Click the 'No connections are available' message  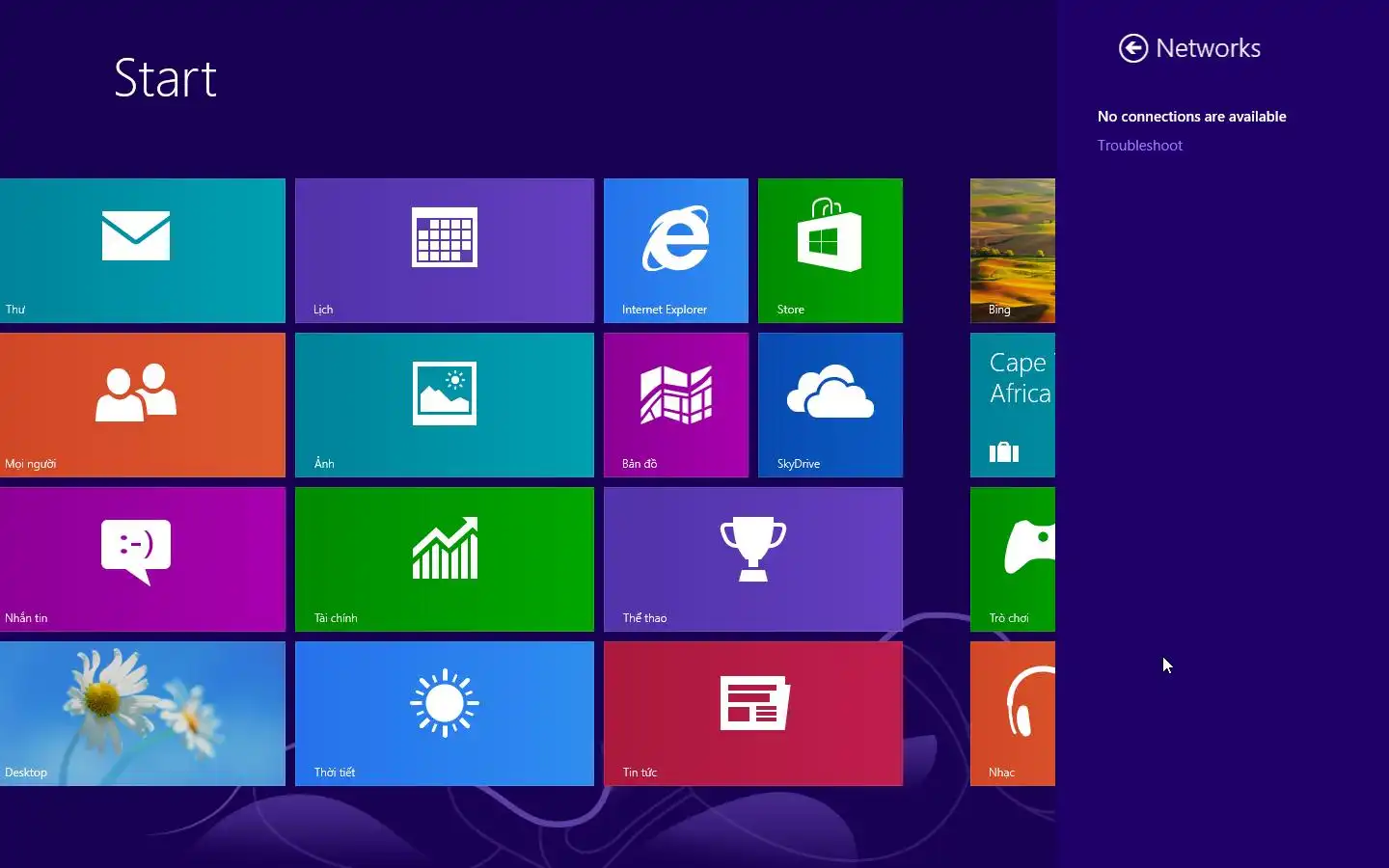[1192, 117]
